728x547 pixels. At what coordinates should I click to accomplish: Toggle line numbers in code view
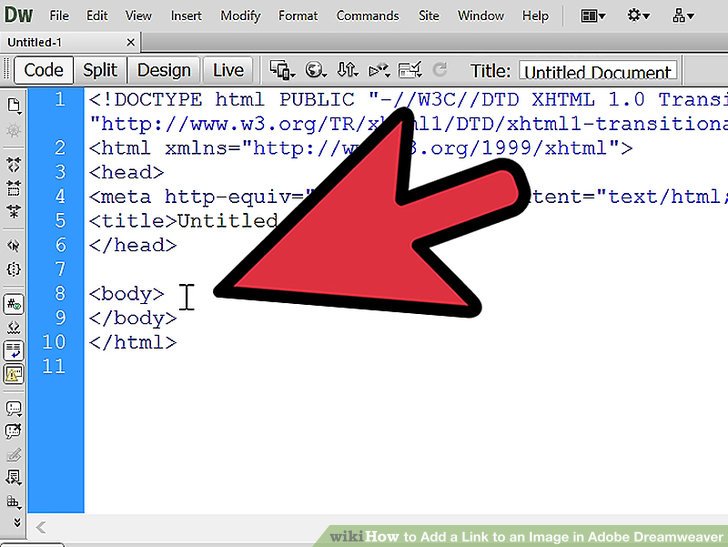(14, 303)
